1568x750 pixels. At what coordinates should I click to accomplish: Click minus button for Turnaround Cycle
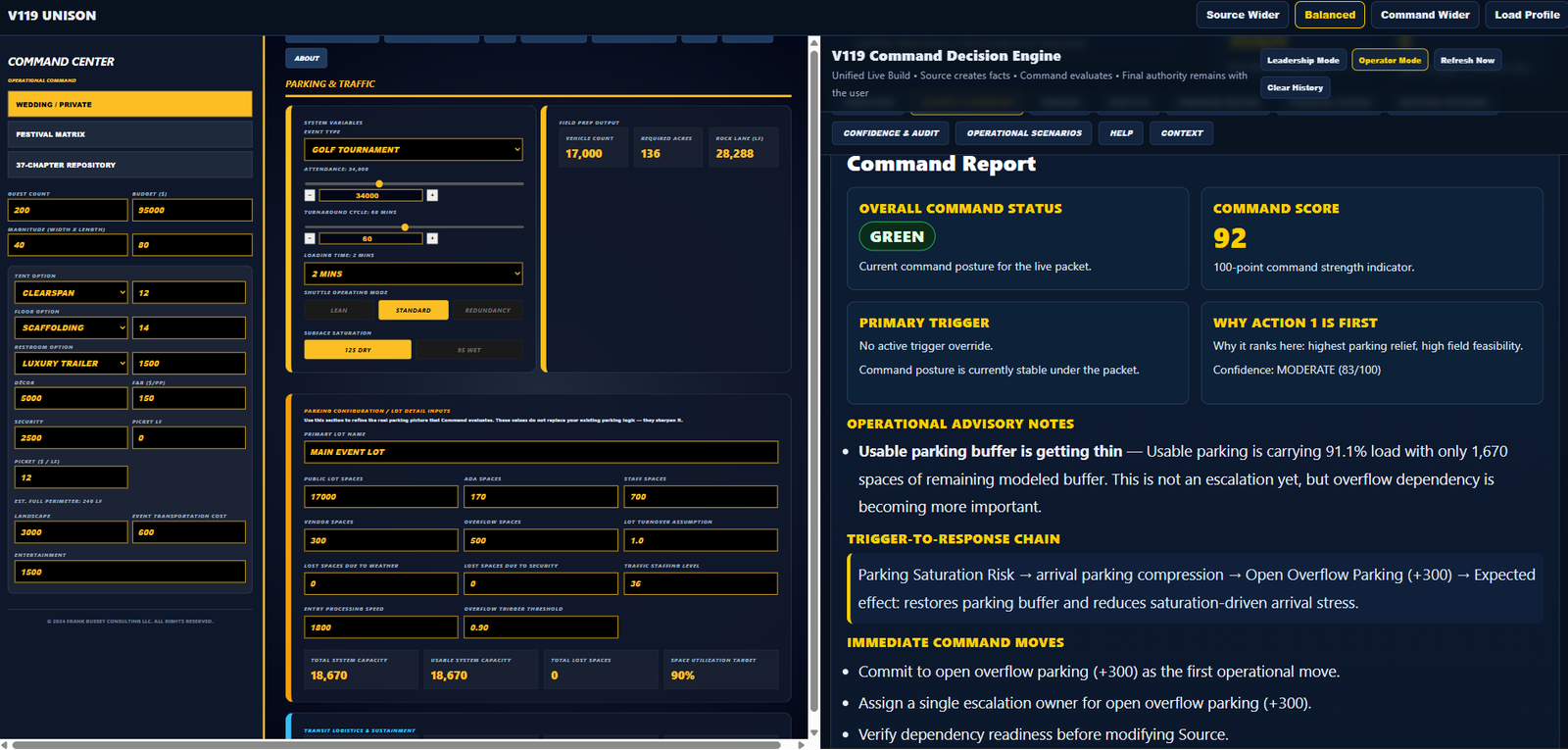(x=310, y=238)
